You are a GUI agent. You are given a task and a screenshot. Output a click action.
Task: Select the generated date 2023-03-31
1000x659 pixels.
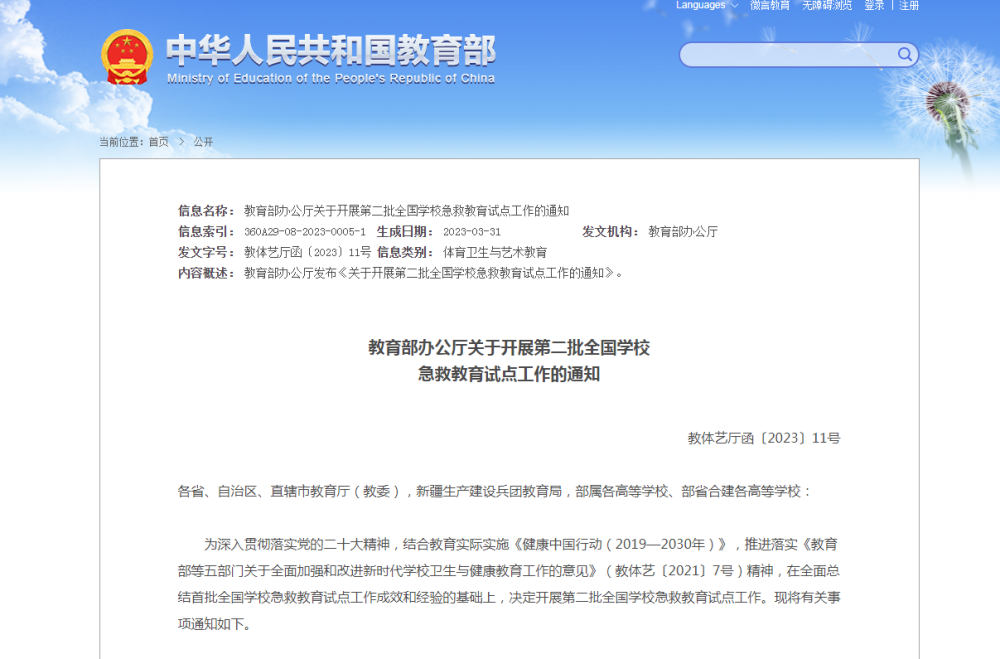pos(472,232)
